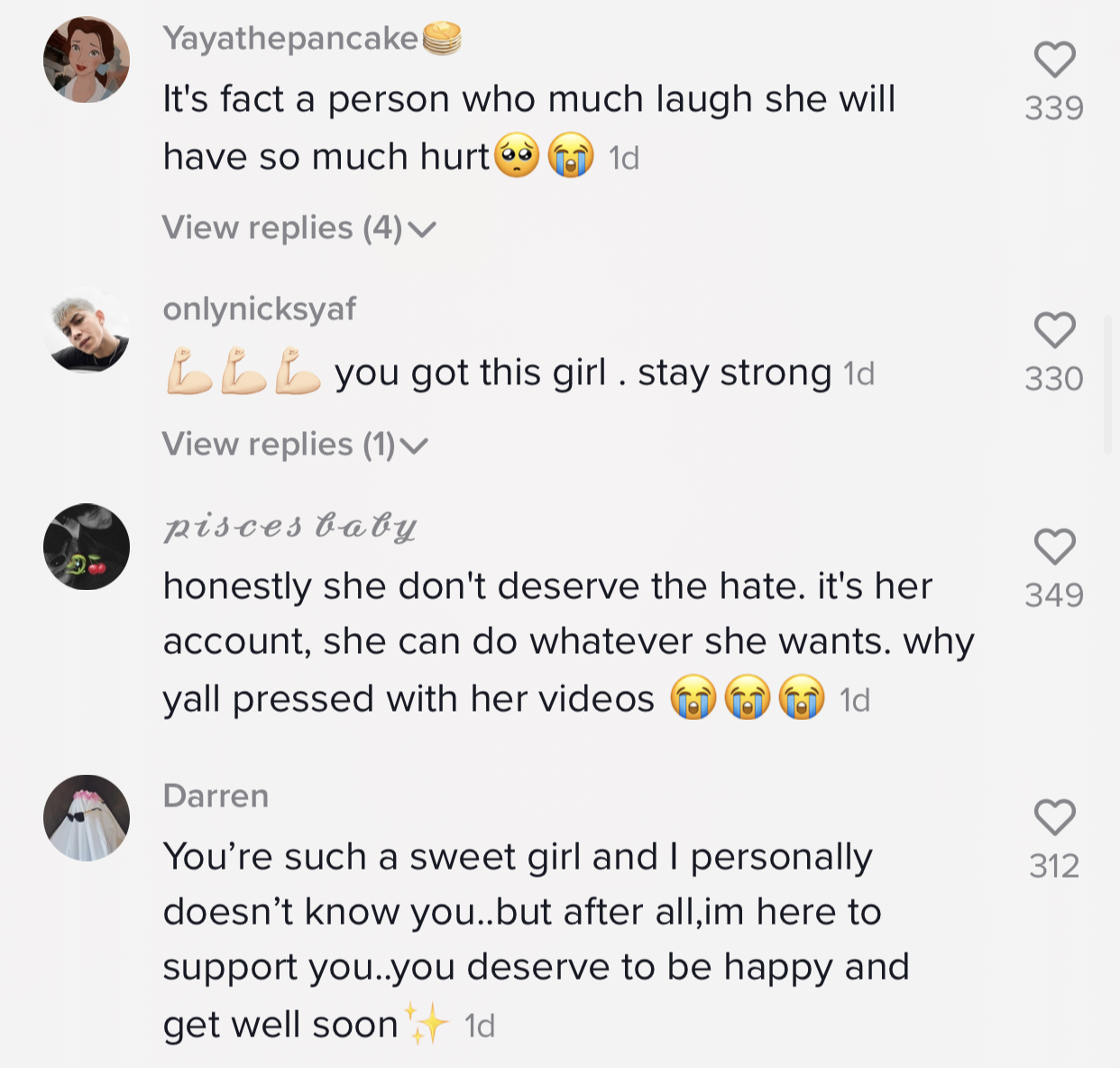The image size is (1120, 1068).
Task: Open onlynicksyaf's profile avatar
Action: 87,330
